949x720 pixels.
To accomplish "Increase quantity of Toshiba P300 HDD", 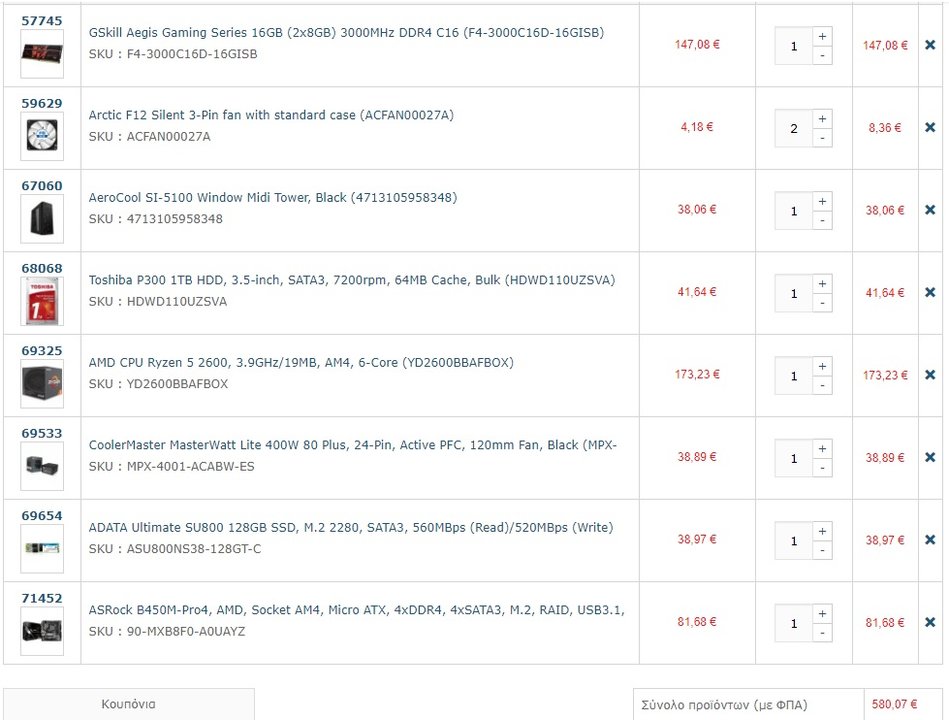I will click(822, 284).
